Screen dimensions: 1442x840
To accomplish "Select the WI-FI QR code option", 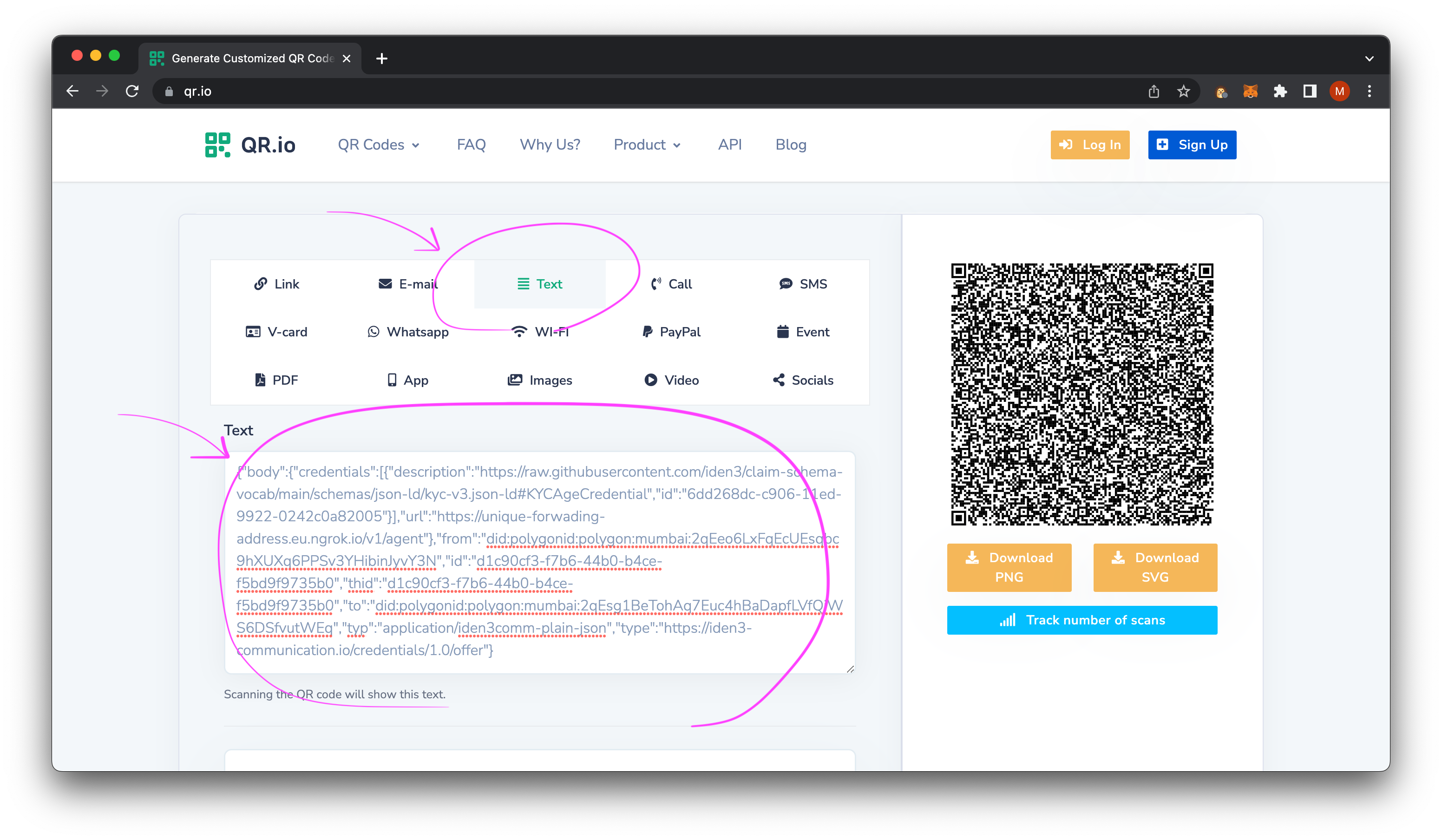I will click(540, 332).
